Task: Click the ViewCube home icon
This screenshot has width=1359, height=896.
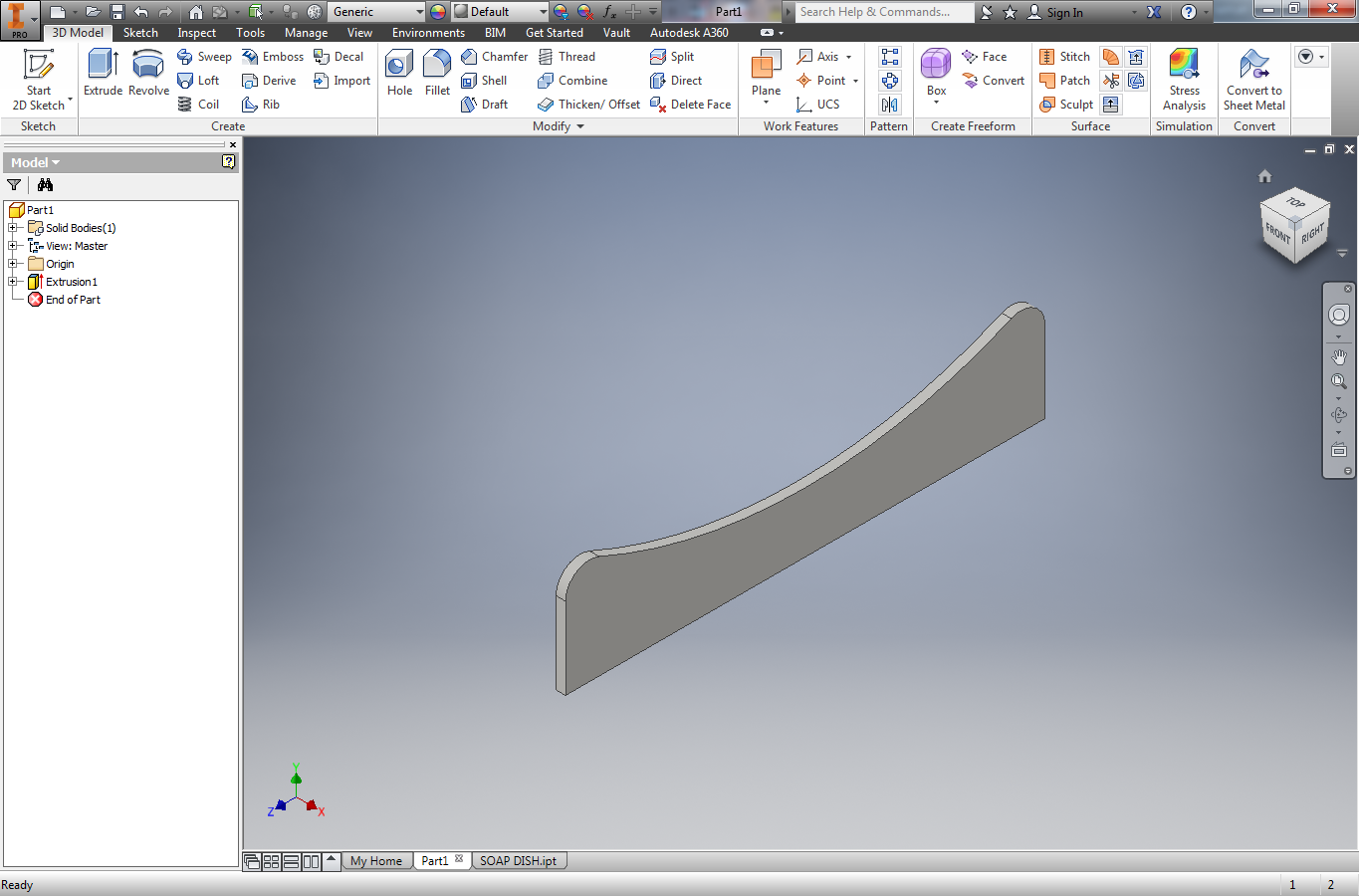Action: coord(1264,176)
